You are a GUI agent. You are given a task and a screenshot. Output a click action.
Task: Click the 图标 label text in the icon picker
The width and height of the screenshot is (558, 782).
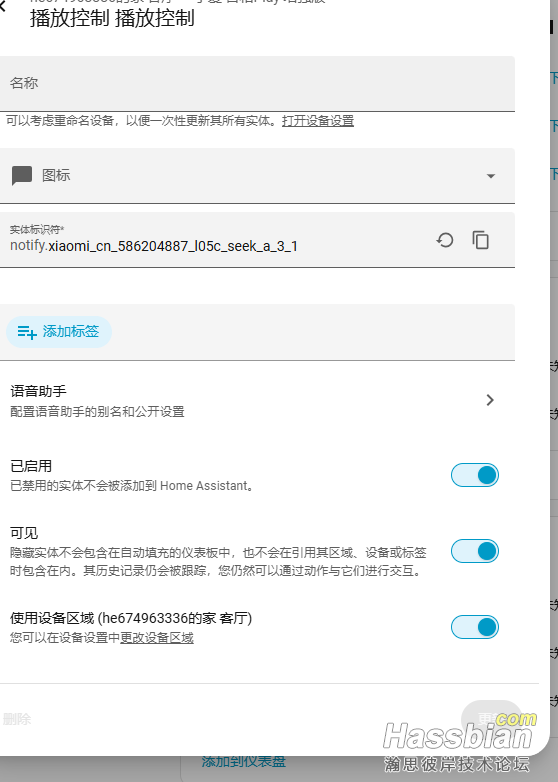pyautogui.click(x=56, y=176)
